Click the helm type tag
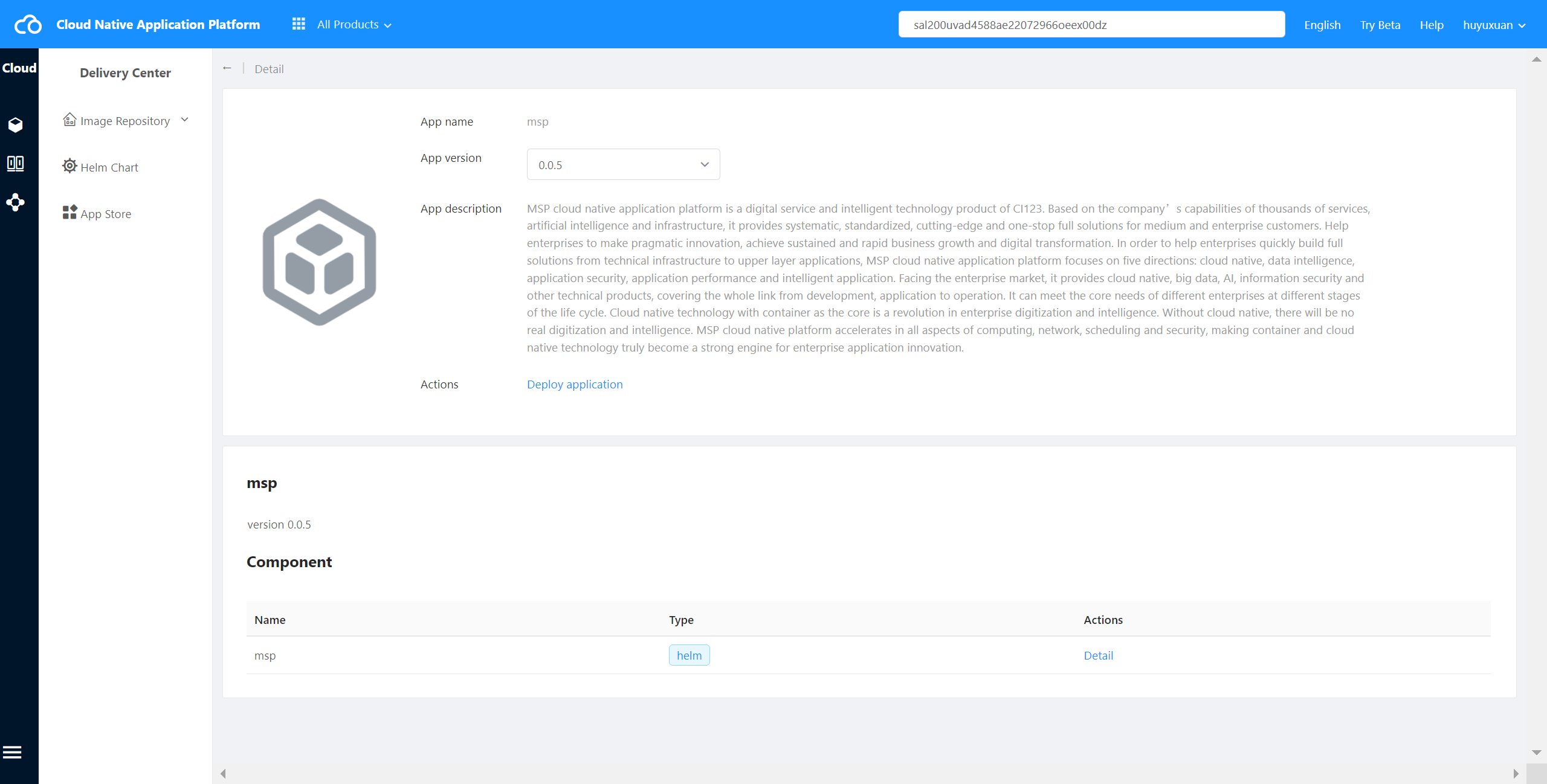This screenshot has height=784, width=1547. click(x=689, y=655)
